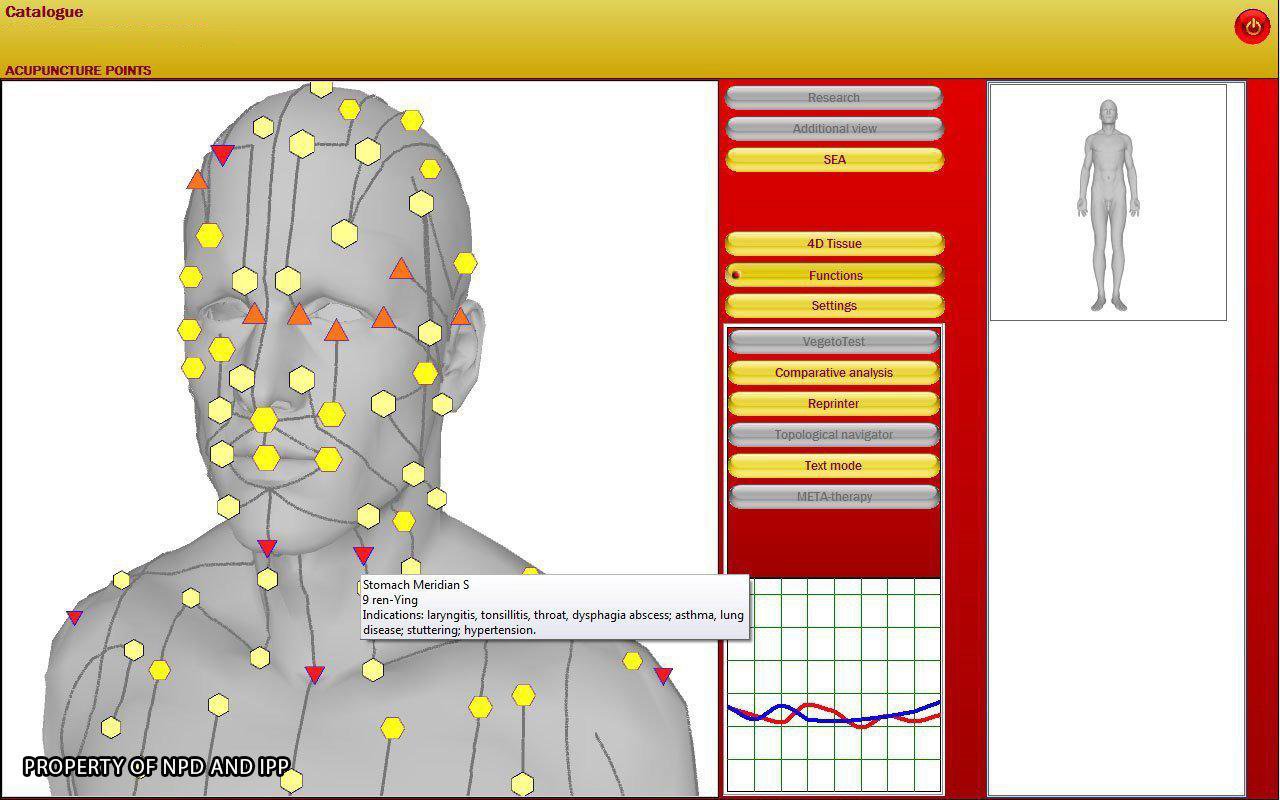
Task: Click the orange triangle near the right ear
Action: point(459,316)
